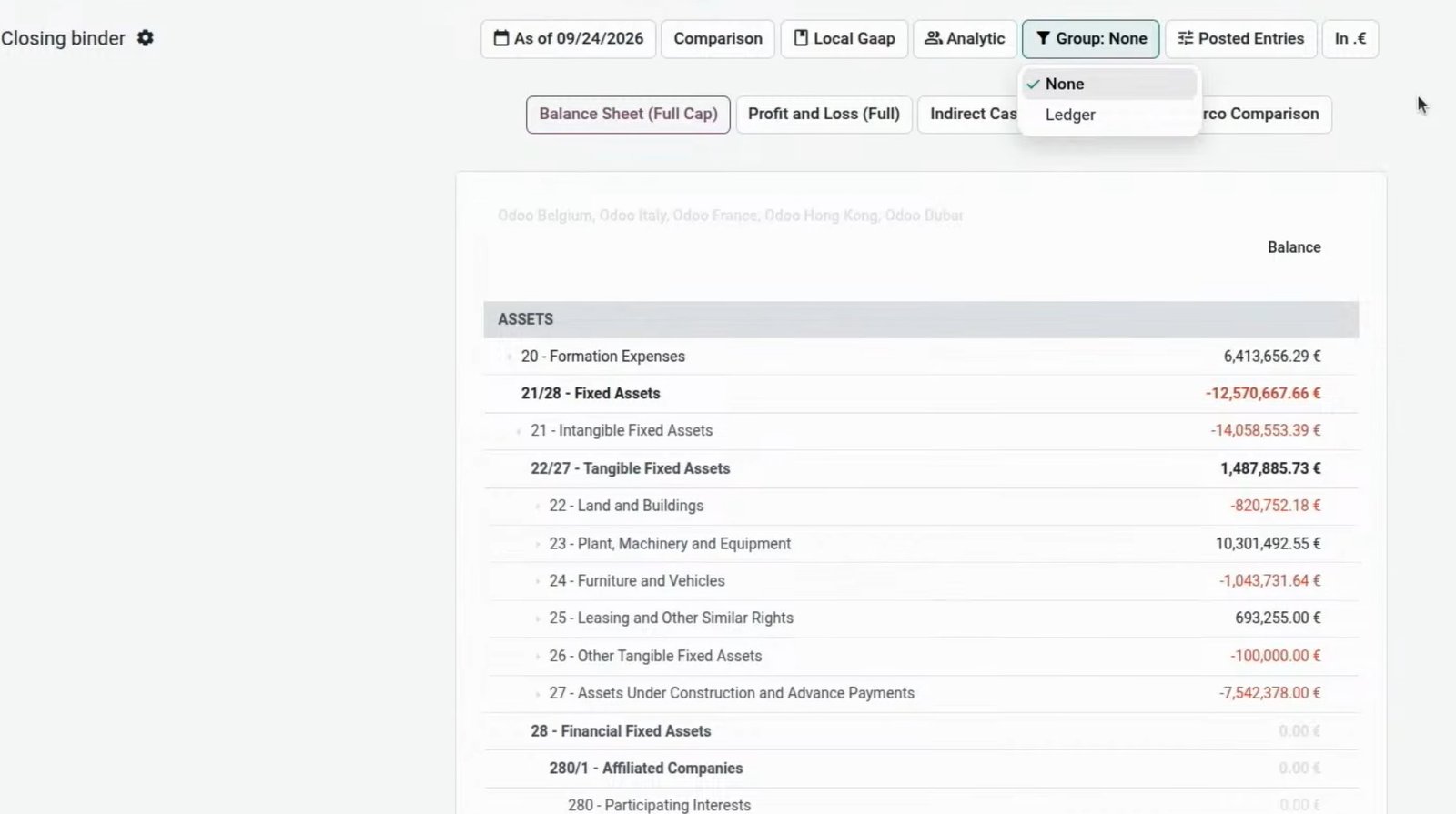Expand the 20 - Formation Expenses row
The width and height of the screenshot is (1456, 814).
[x=509, y=357]
